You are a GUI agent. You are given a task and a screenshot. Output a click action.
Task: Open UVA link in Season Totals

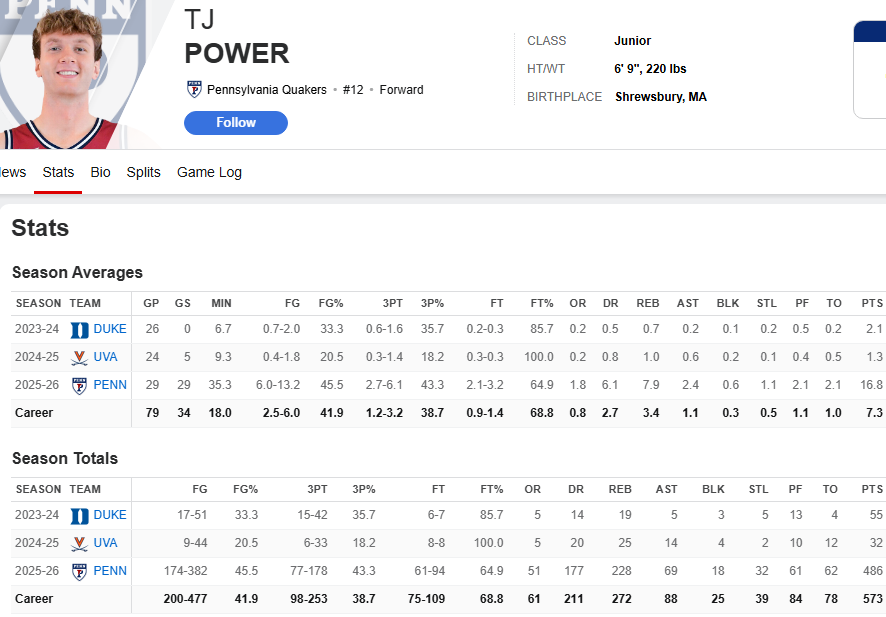pos(105,543)
